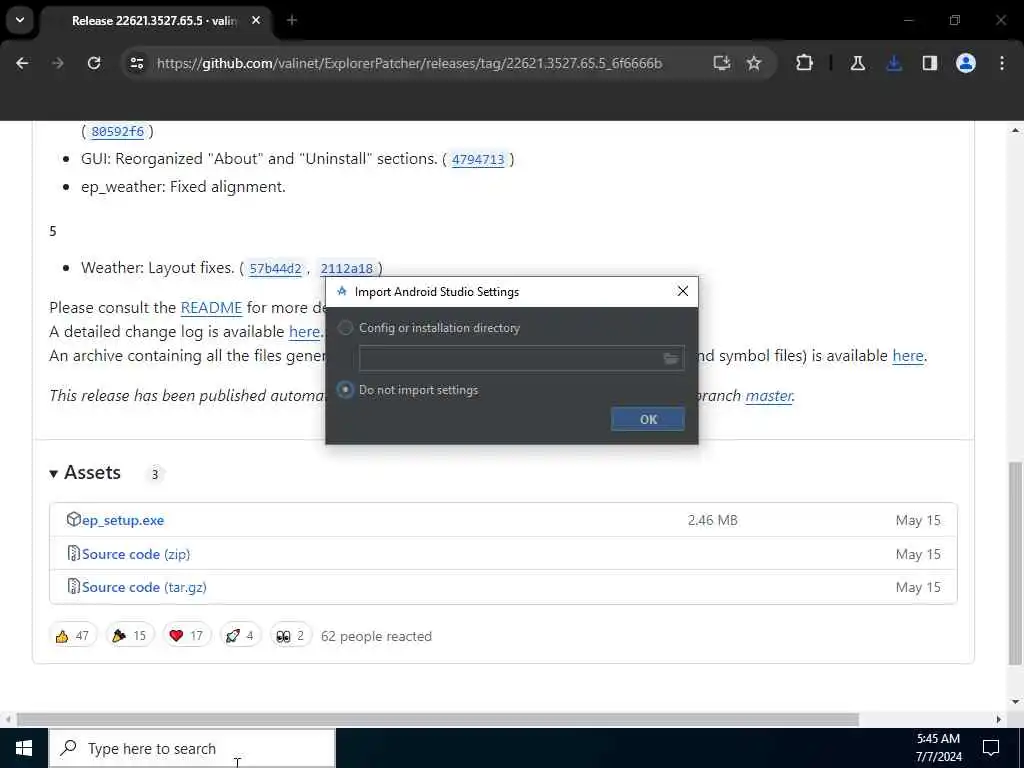Open commit 57b44d2 link
The width and height of the screenshot is (1024, 768).
276,268
